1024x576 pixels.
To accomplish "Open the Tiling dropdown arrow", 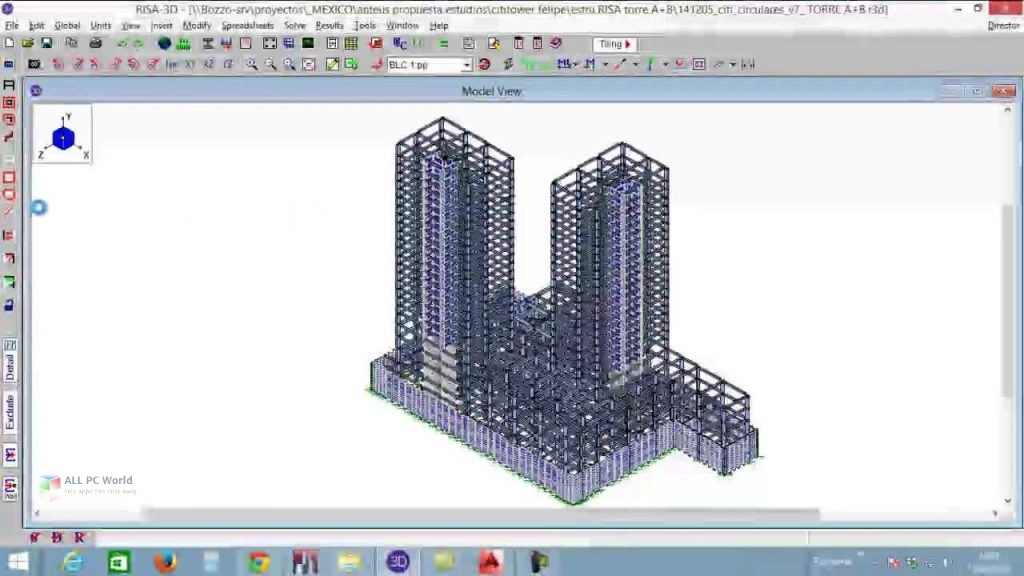I will (x=628, y=44).
